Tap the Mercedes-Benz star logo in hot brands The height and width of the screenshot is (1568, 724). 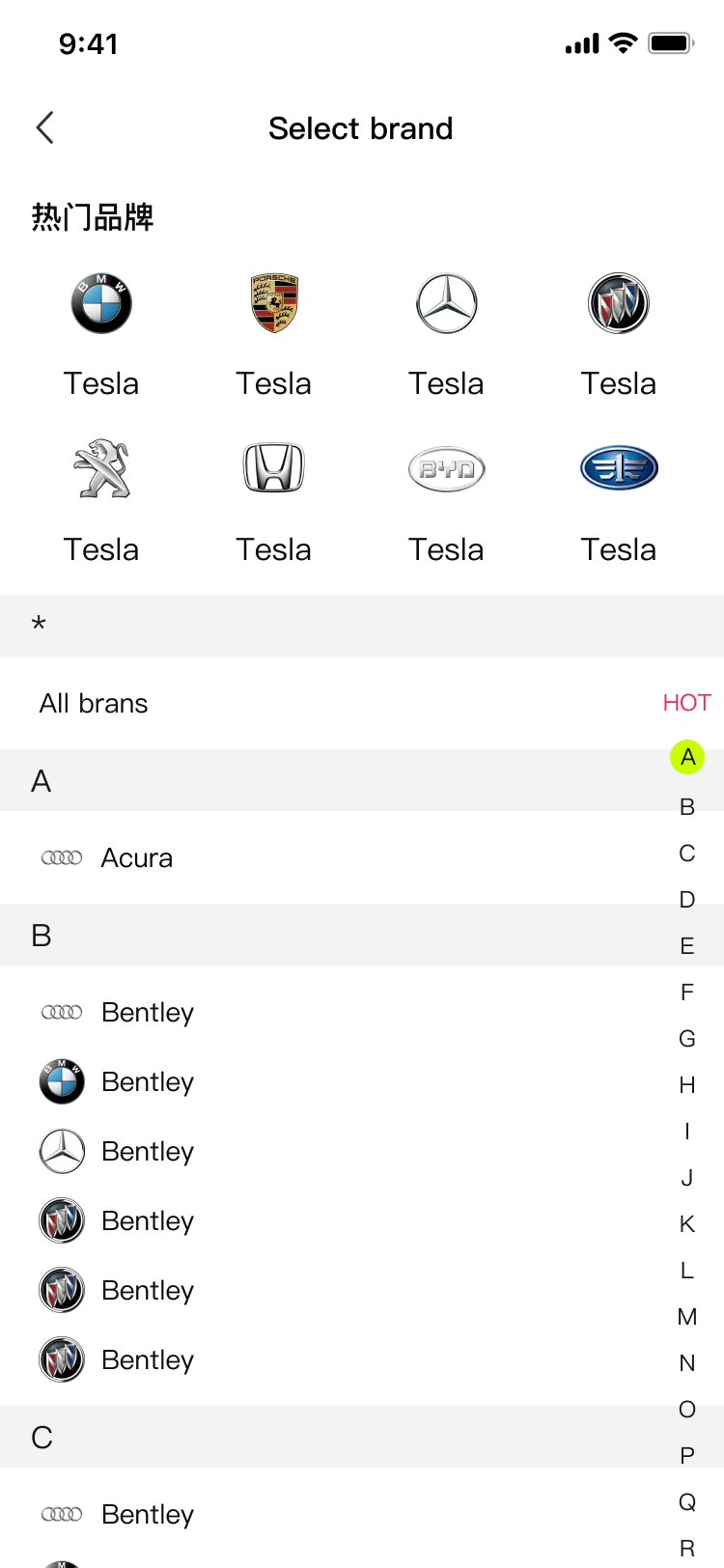(446, 303)
